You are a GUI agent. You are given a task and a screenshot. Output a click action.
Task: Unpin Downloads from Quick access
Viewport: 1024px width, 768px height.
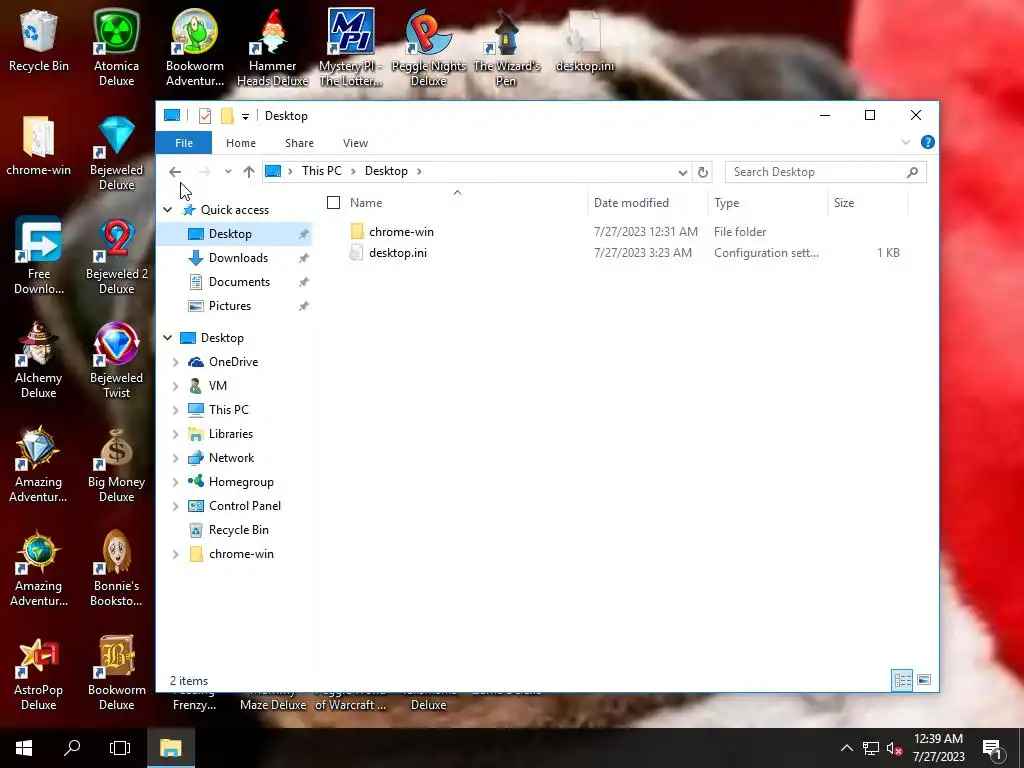[304, 258]
